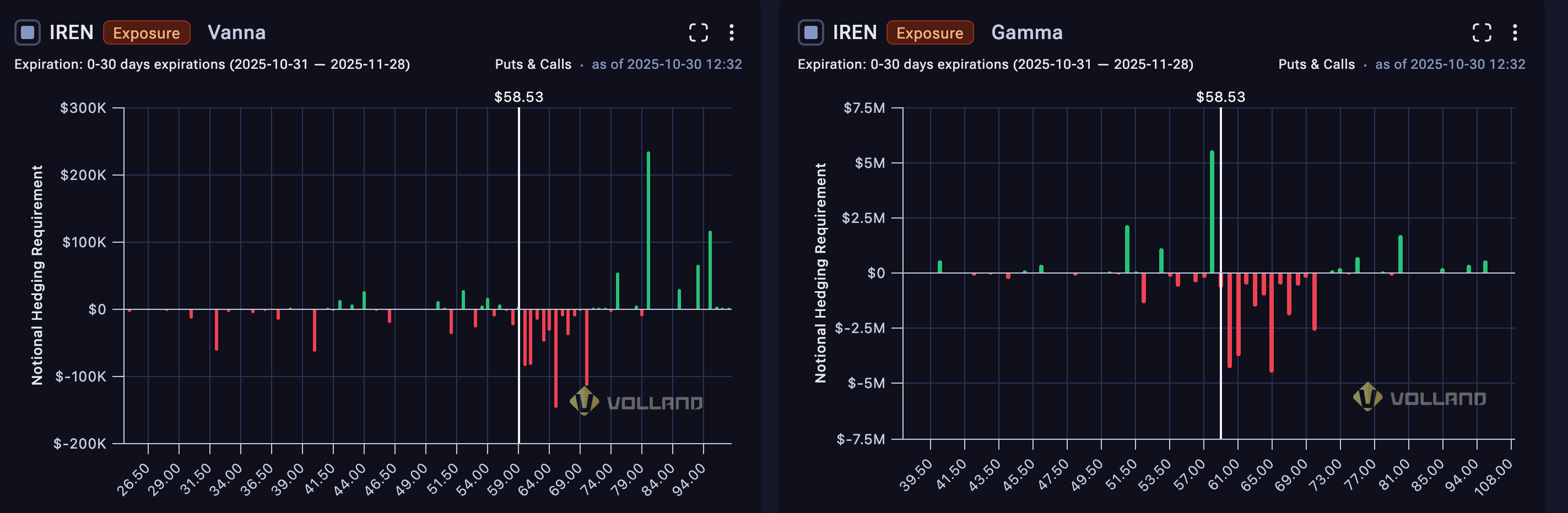Click the $5M Gamma y-axis label
The width and height of the screenshot is (1568, 513).
click(x=870, y=163)
